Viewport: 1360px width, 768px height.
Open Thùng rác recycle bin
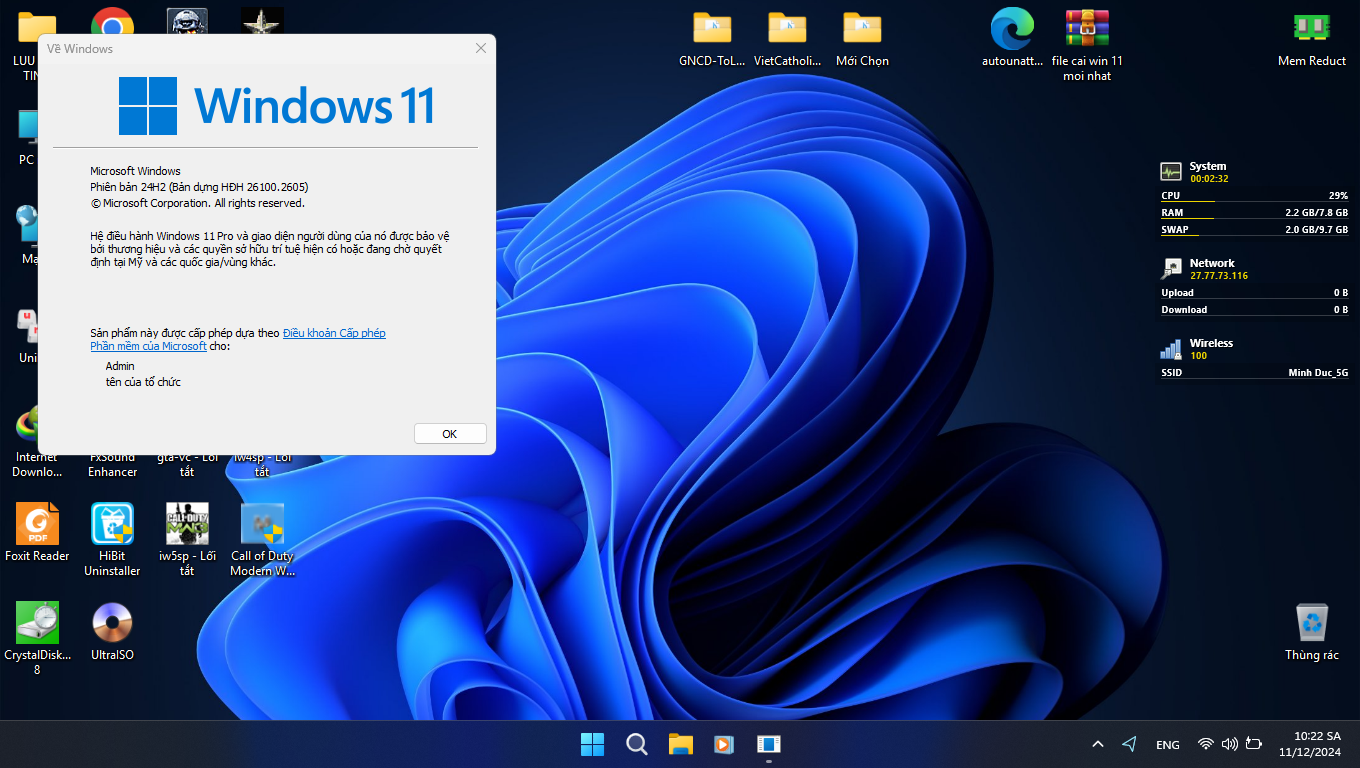pyautogui.click(x=1312, y=632)
